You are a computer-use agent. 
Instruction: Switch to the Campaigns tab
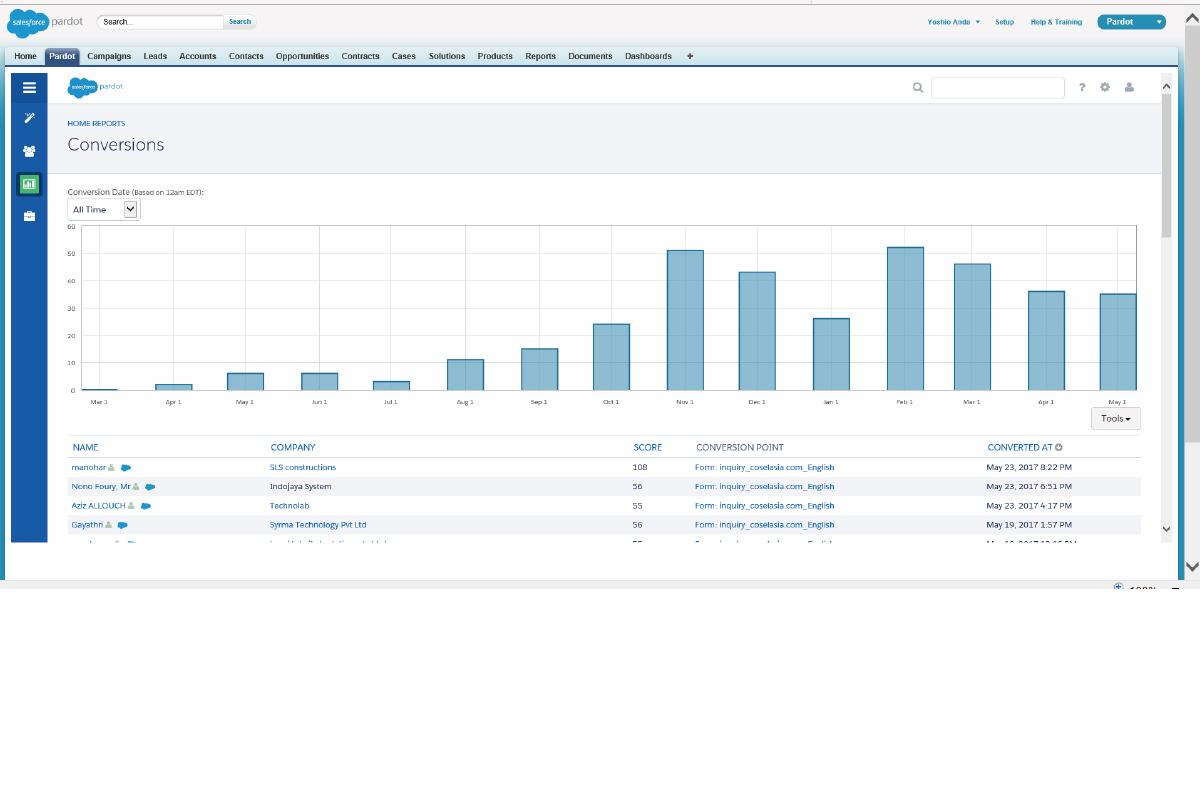coord(109,56)
